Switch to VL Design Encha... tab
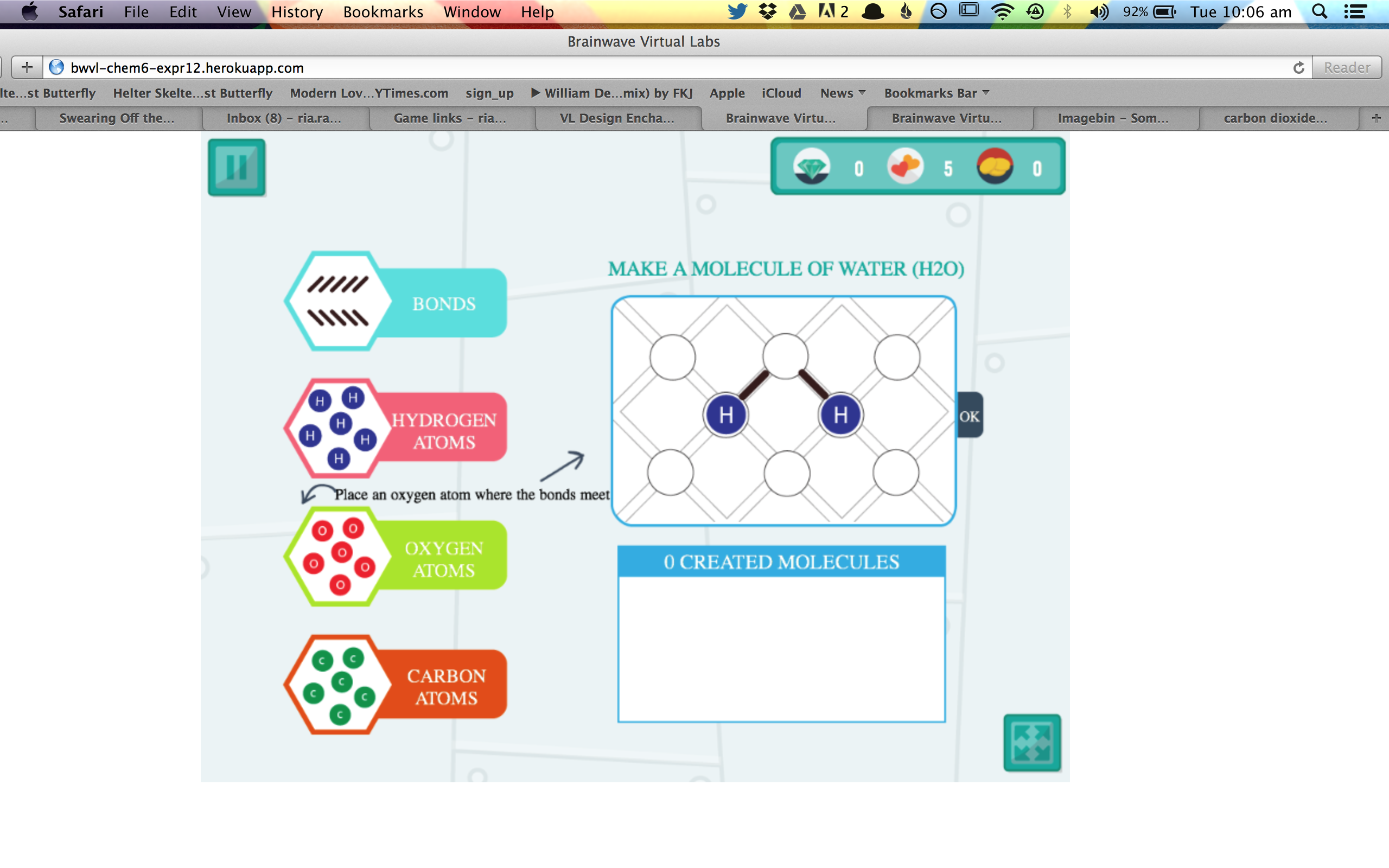 coord(617,118)
